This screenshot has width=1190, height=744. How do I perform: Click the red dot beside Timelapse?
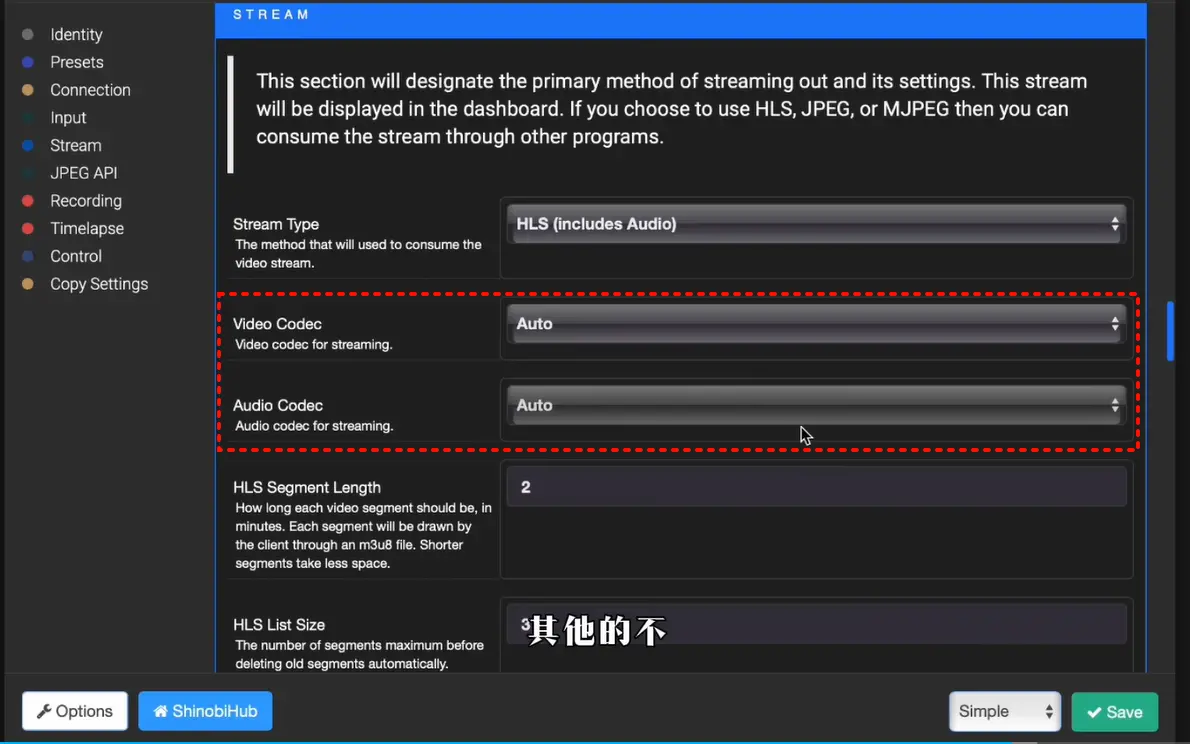[x=28, y=229]
